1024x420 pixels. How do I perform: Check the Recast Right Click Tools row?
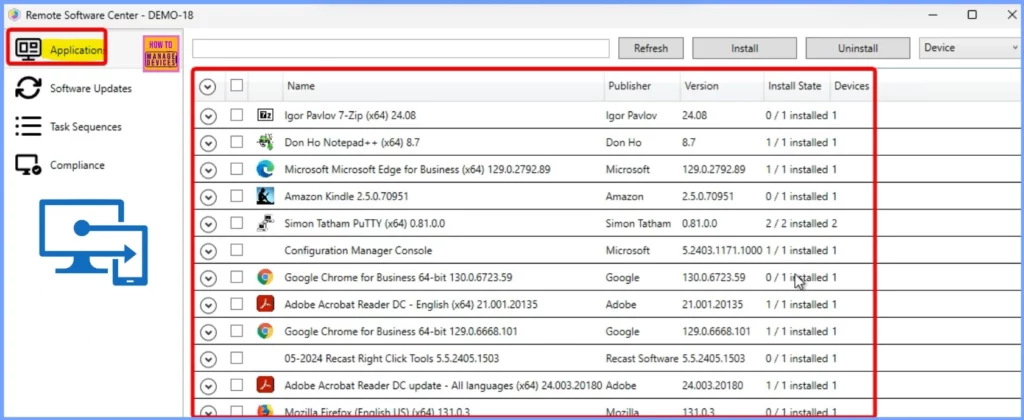coord(236,358)
